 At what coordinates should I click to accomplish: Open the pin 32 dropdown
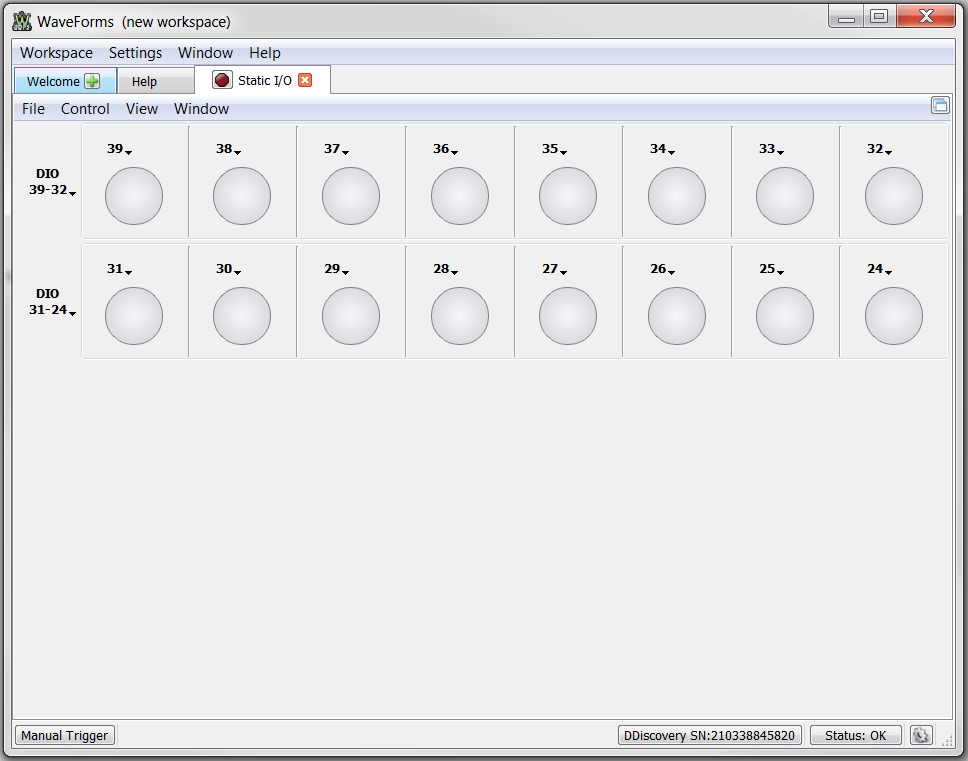(x=879, y=149)
